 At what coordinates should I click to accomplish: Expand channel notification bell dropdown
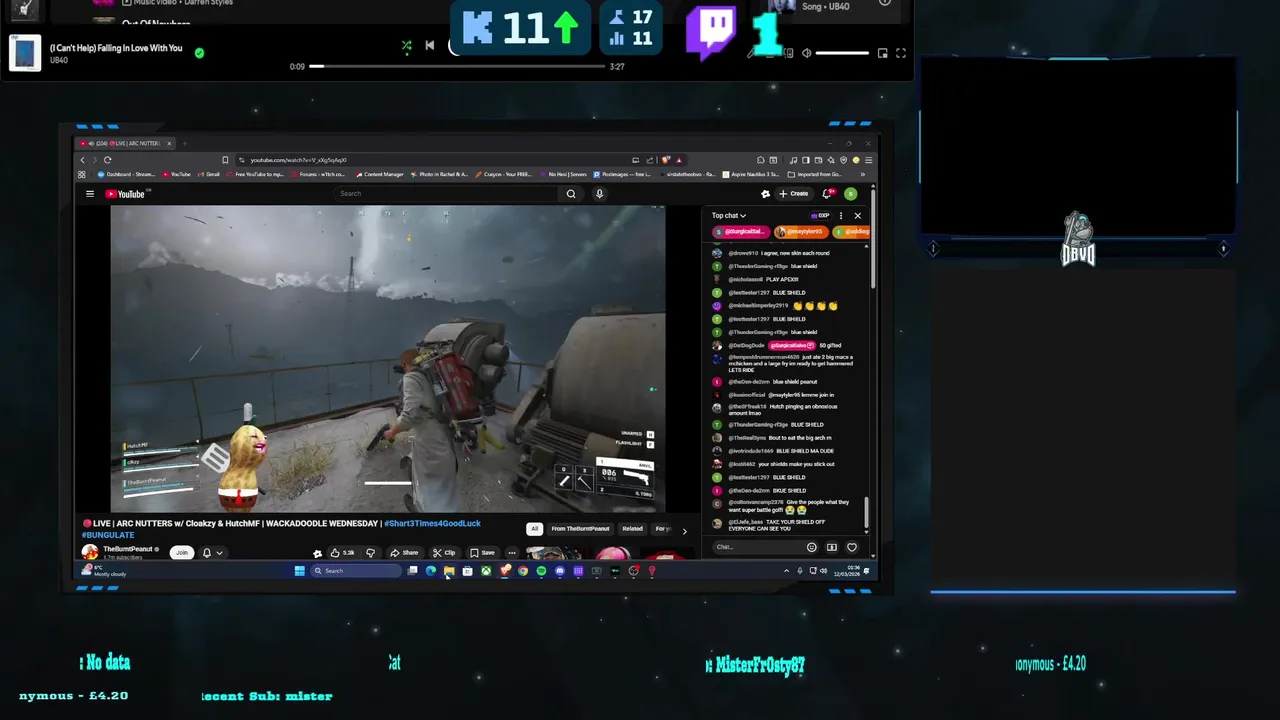(x=212, y=552)
